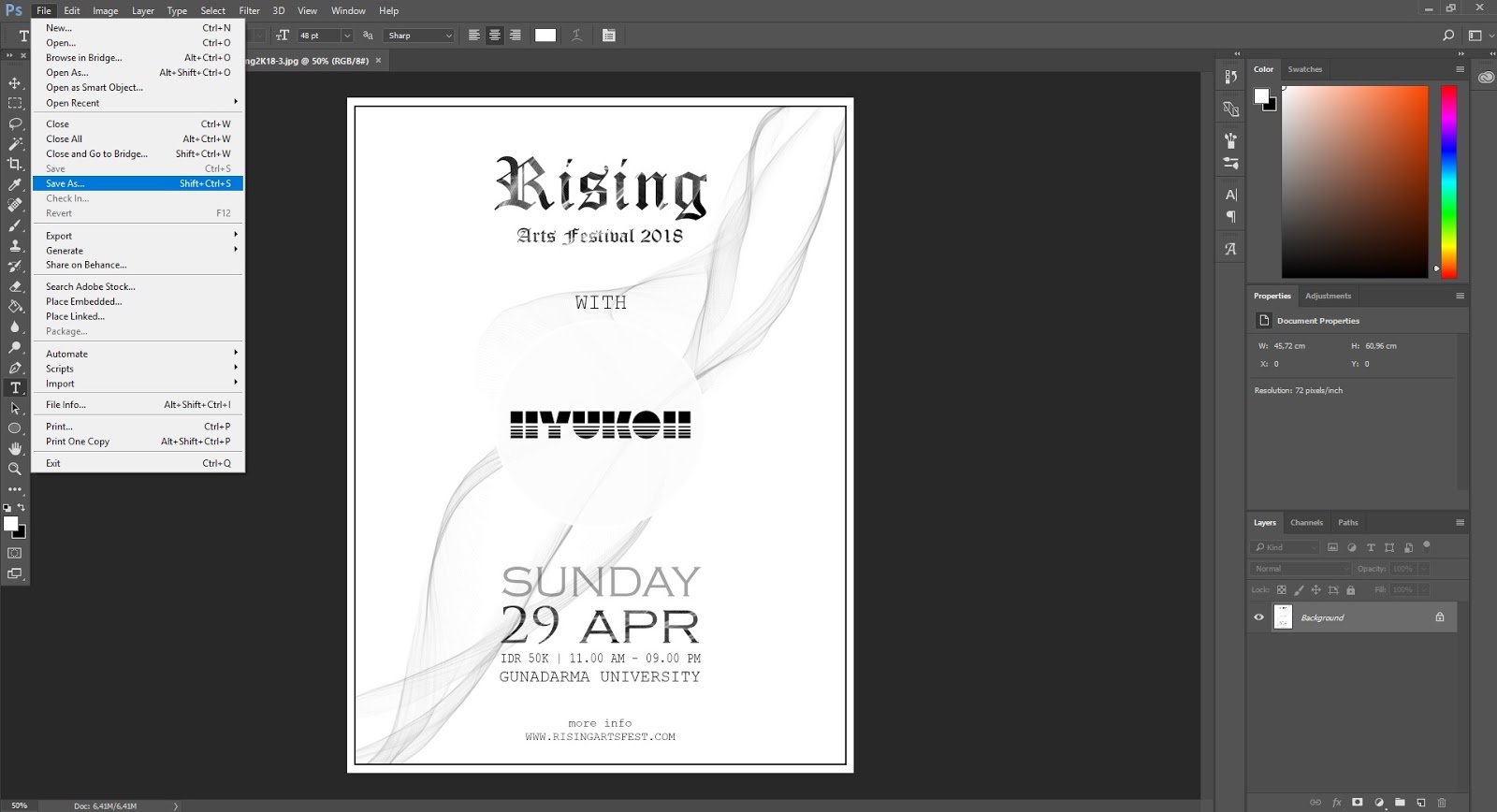Filter layers by shape layers
Image resolution: width=1497 pixels, height=812 pixels.
(1389, 547)
